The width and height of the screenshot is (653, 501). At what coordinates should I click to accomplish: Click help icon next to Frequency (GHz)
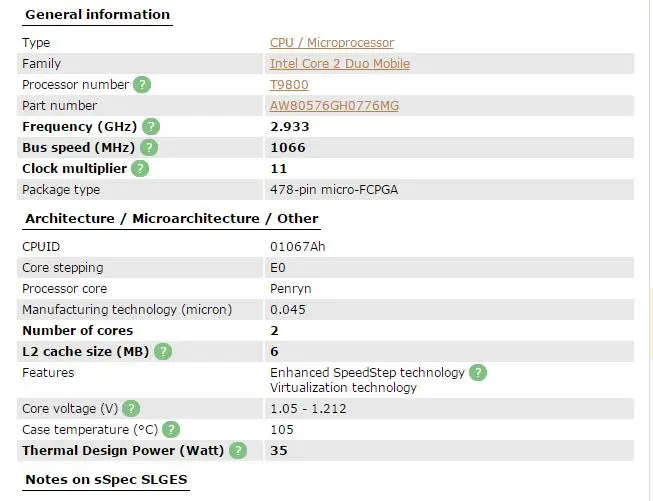tap(151, 127)
